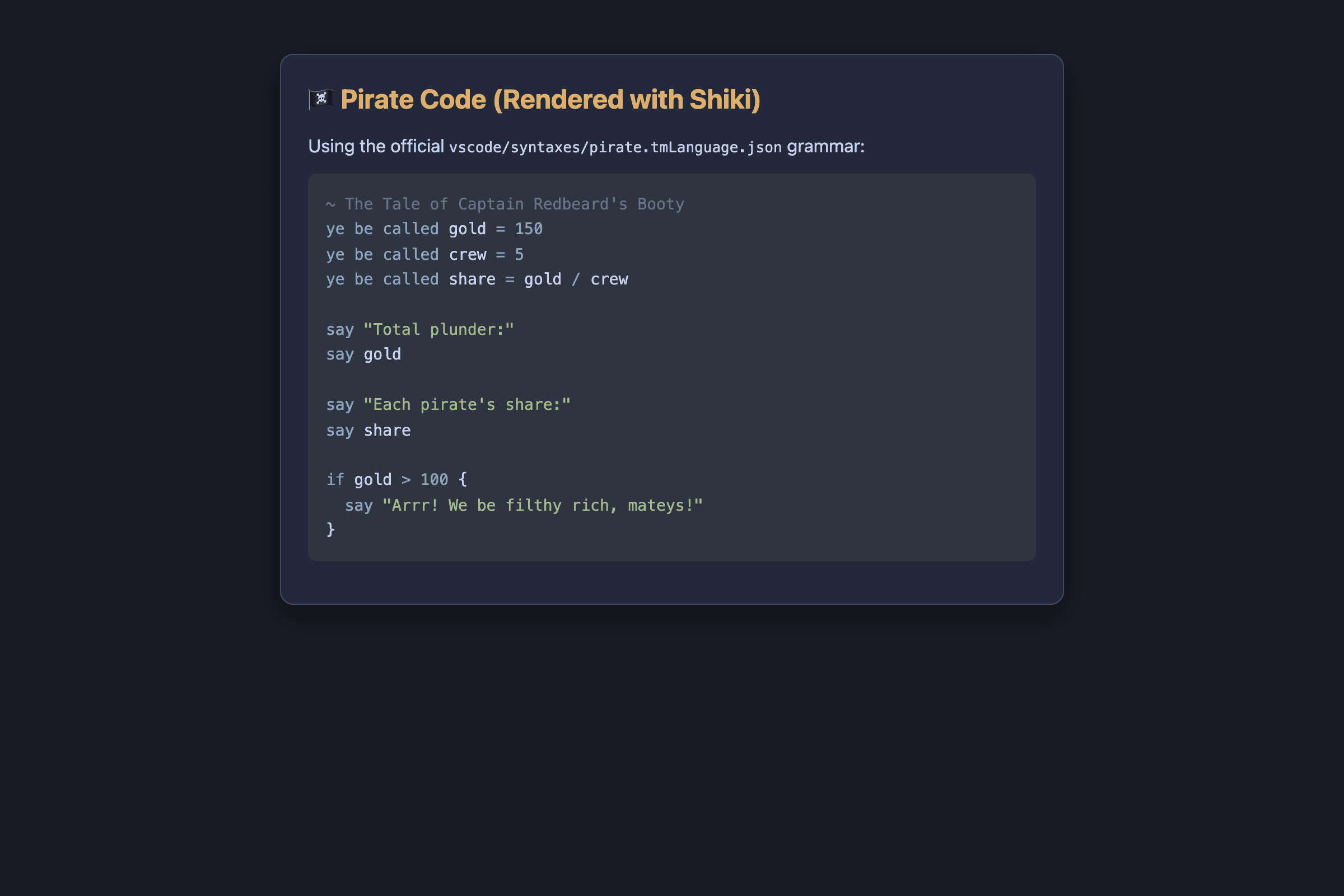Click the say gold statement
The image size is (1344, 896).
tap(363, 355)
